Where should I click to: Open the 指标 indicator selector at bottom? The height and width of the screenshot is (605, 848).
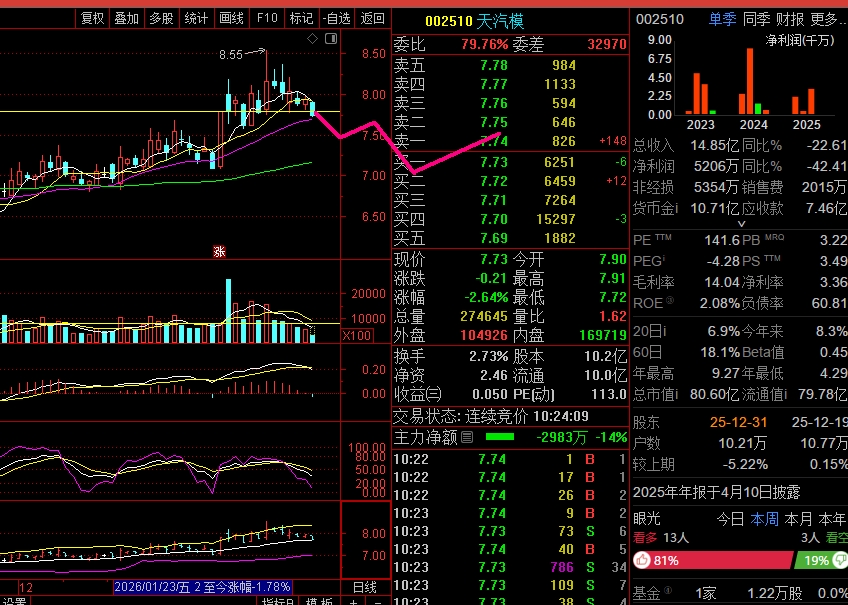[x=278, y=601]
